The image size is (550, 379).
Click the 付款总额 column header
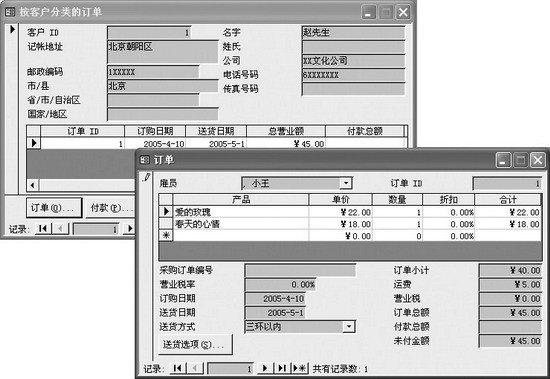click(364, 131)
